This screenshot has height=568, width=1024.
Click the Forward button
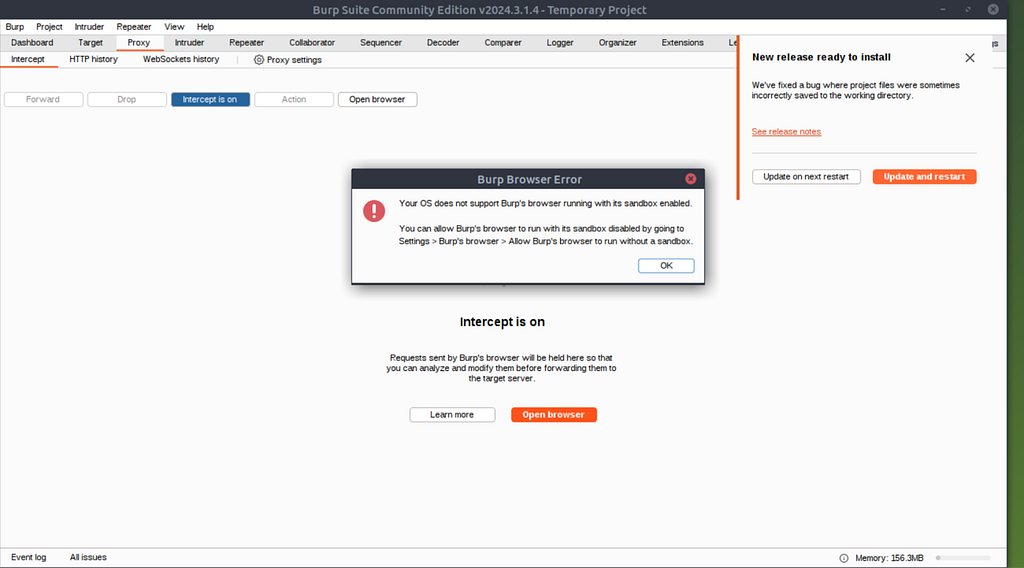coord(43,99)
